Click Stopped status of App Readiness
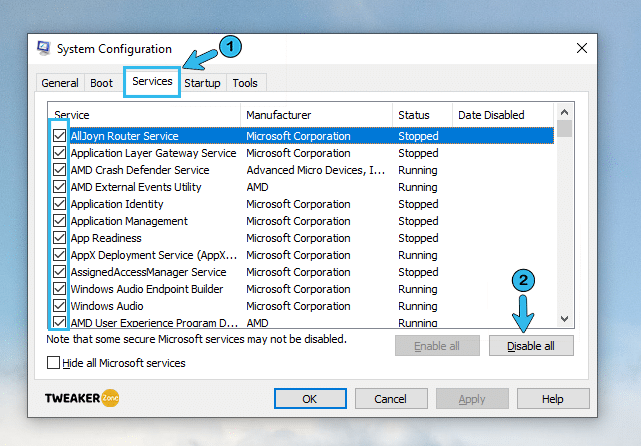The image size is (641, 446). coord(418,238)
